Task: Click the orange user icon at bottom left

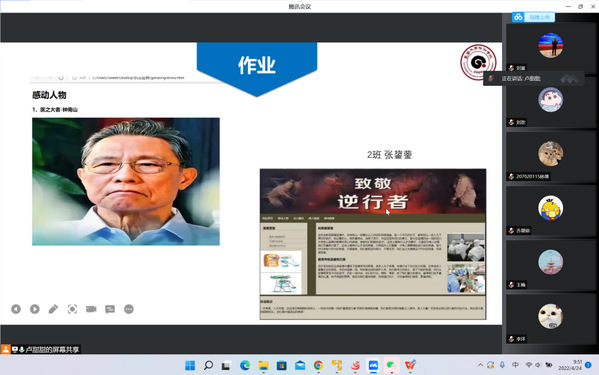Action: pos(5,349)
